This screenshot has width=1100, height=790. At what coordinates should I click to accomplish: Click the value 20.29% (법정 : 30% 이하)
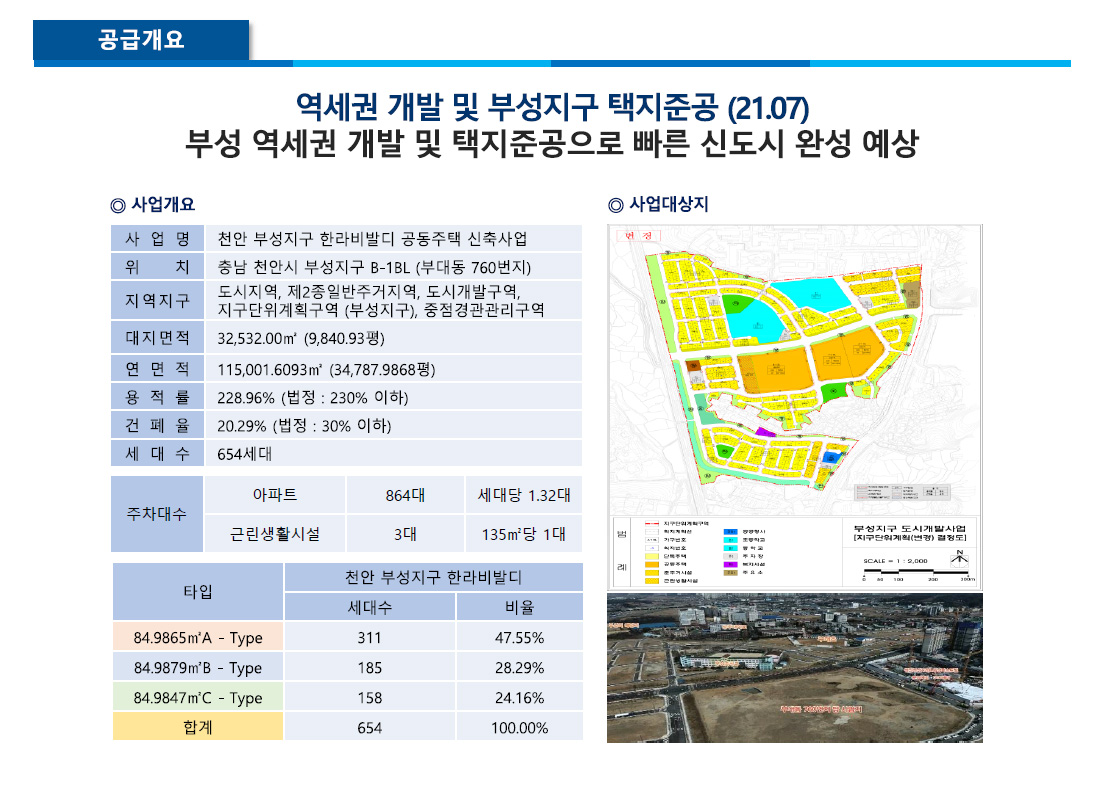304,426
